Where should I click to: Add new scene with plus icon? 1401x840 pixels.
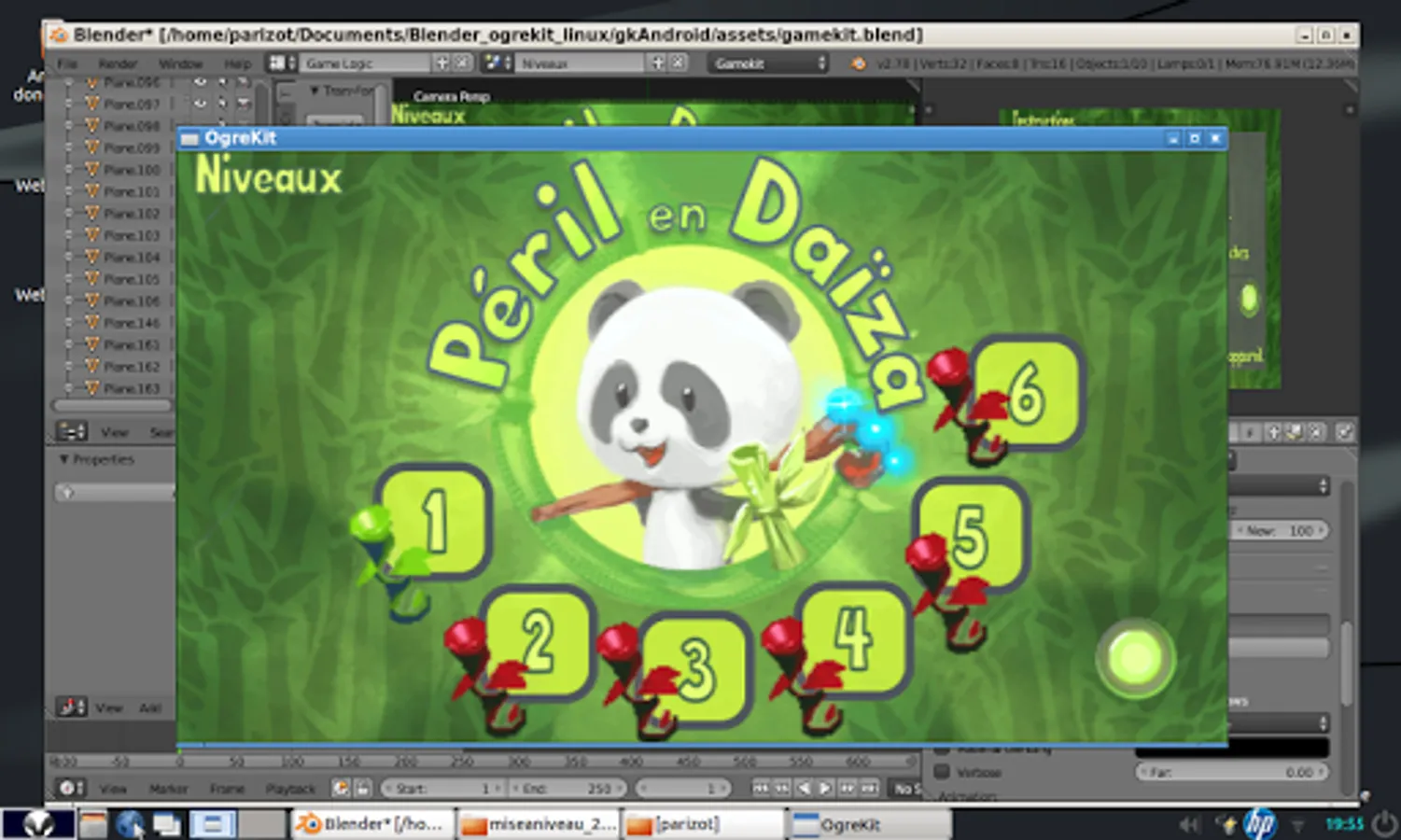tap(657, 63)
